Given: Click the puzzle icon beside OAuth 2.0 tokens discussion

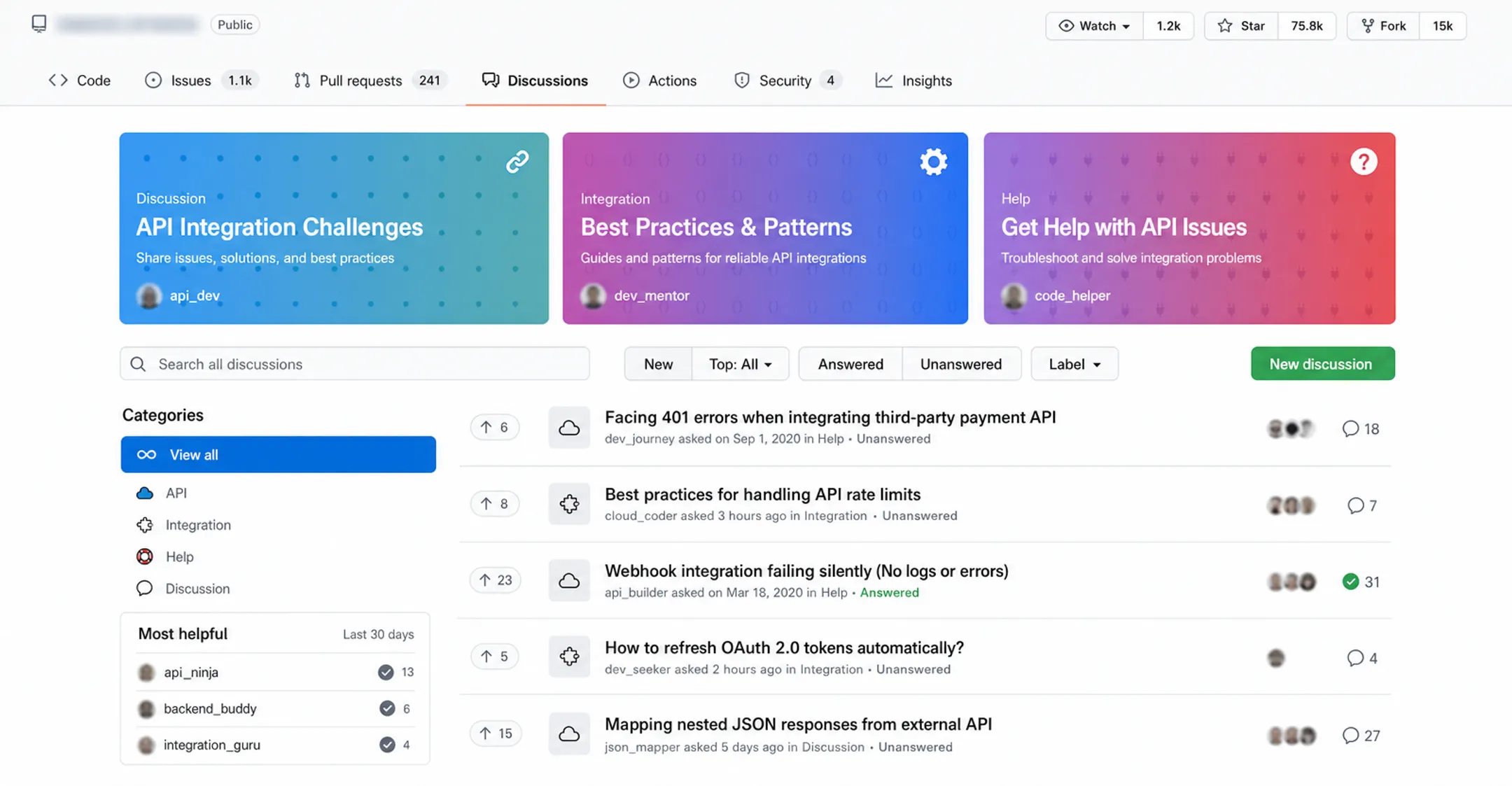Looking at the screenshot, I should 569,656.
